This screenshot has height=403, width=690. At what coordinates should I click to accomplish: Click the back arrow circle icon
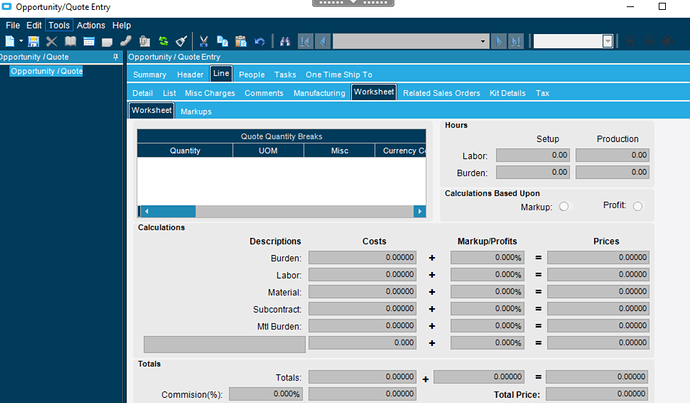pyautogui.click(x=630, y=41)
